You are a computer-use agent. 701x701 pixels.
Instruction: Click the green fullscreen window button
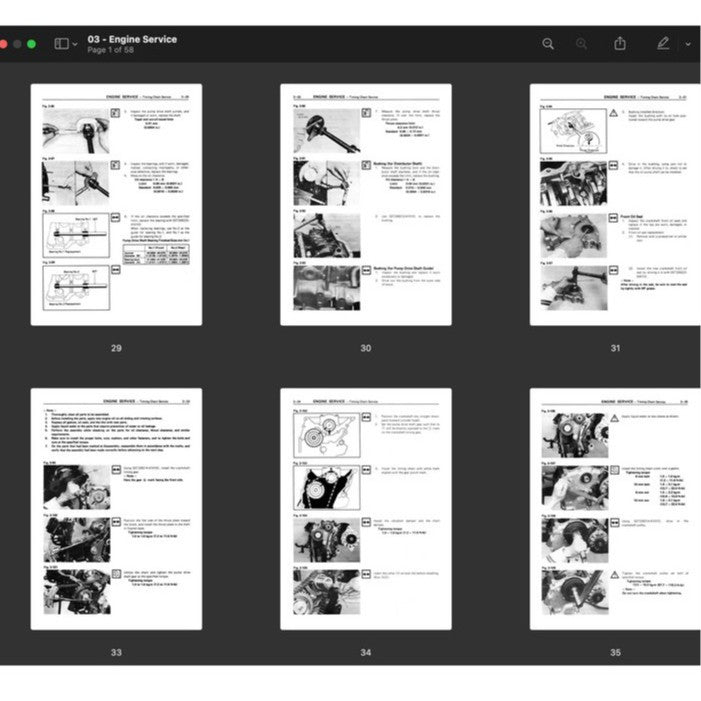31,44
